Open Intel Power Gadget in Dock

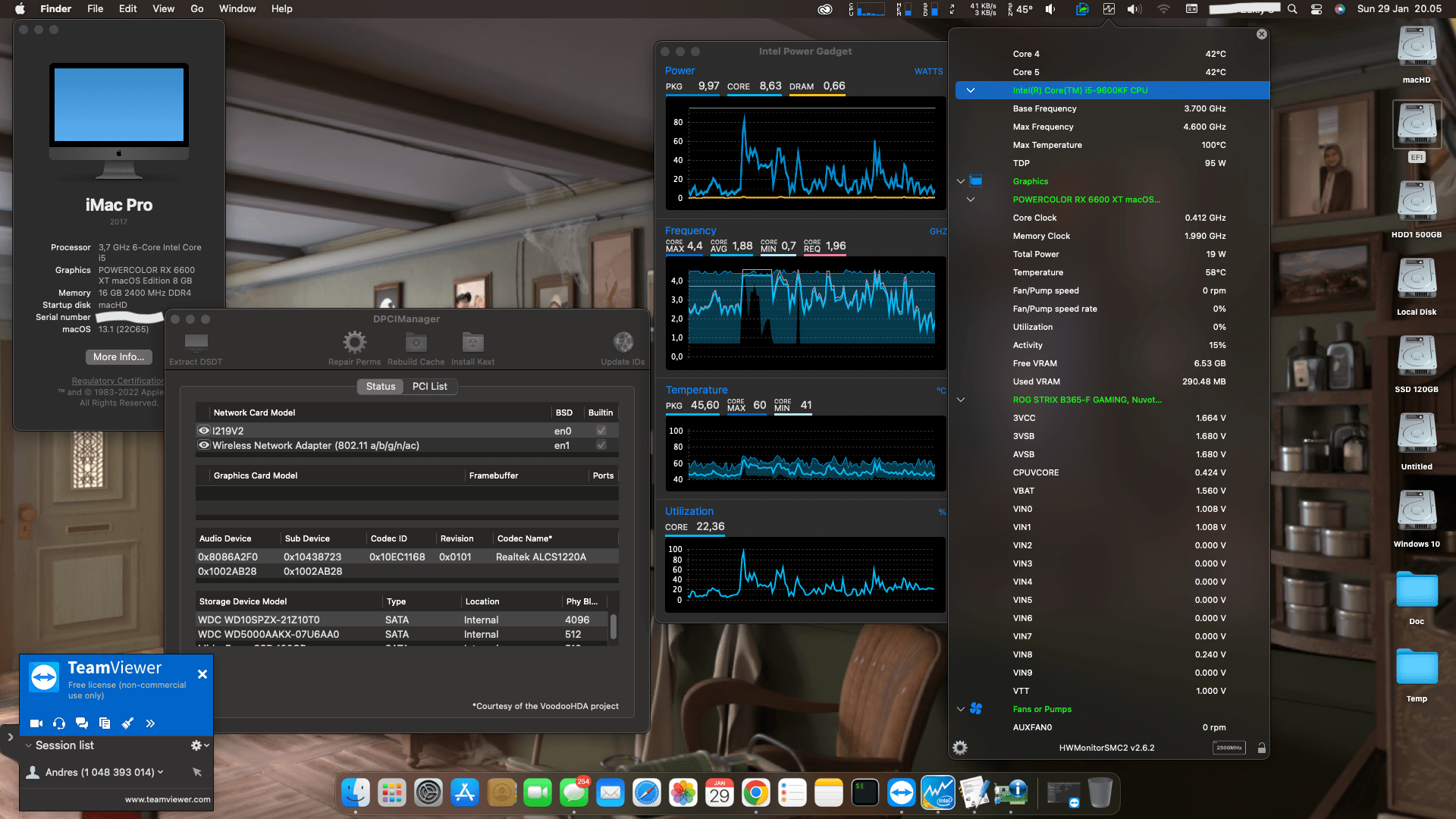point(938,793)
